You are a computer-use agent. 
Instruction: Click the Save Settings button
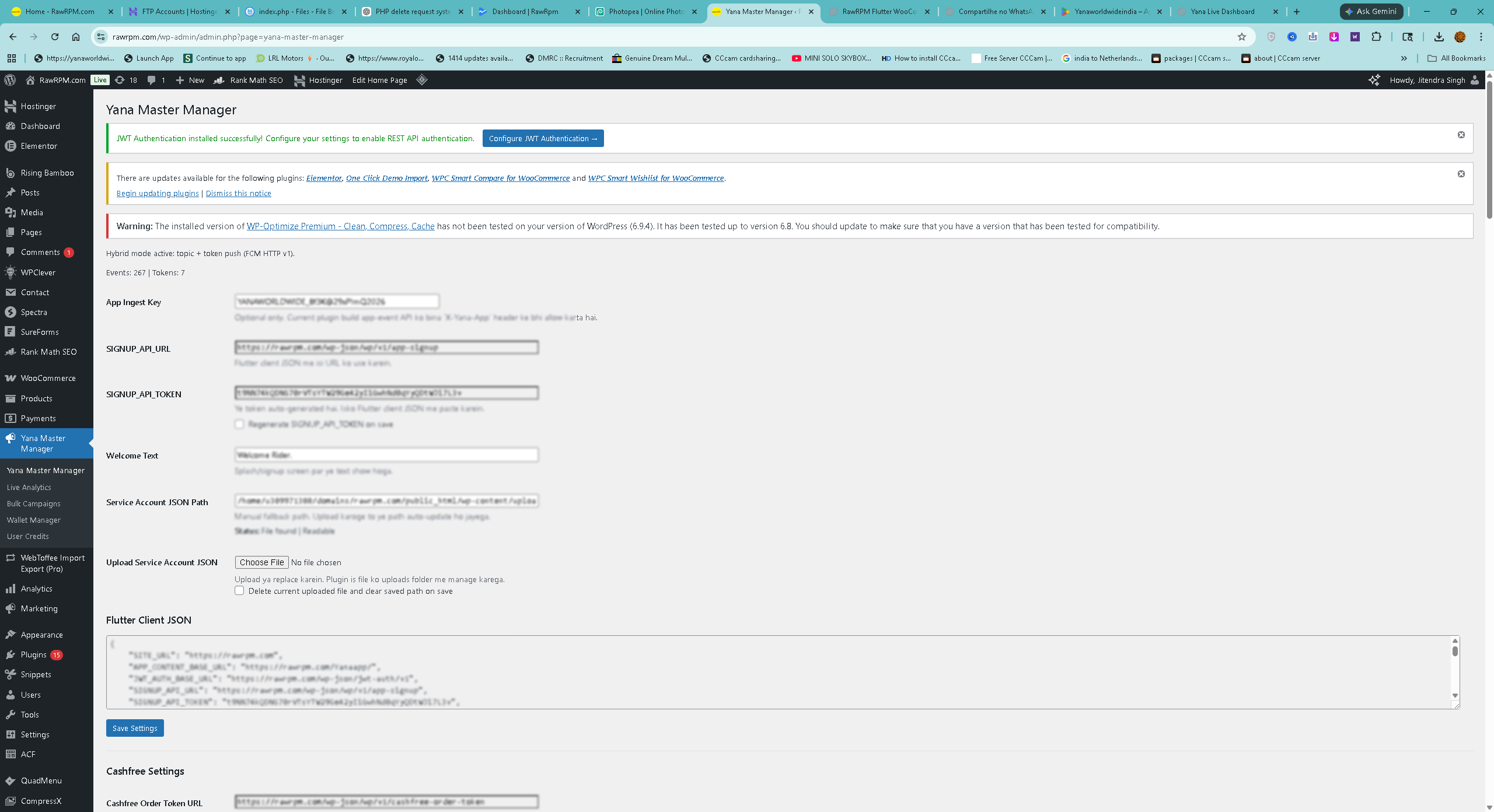(135, 727)
